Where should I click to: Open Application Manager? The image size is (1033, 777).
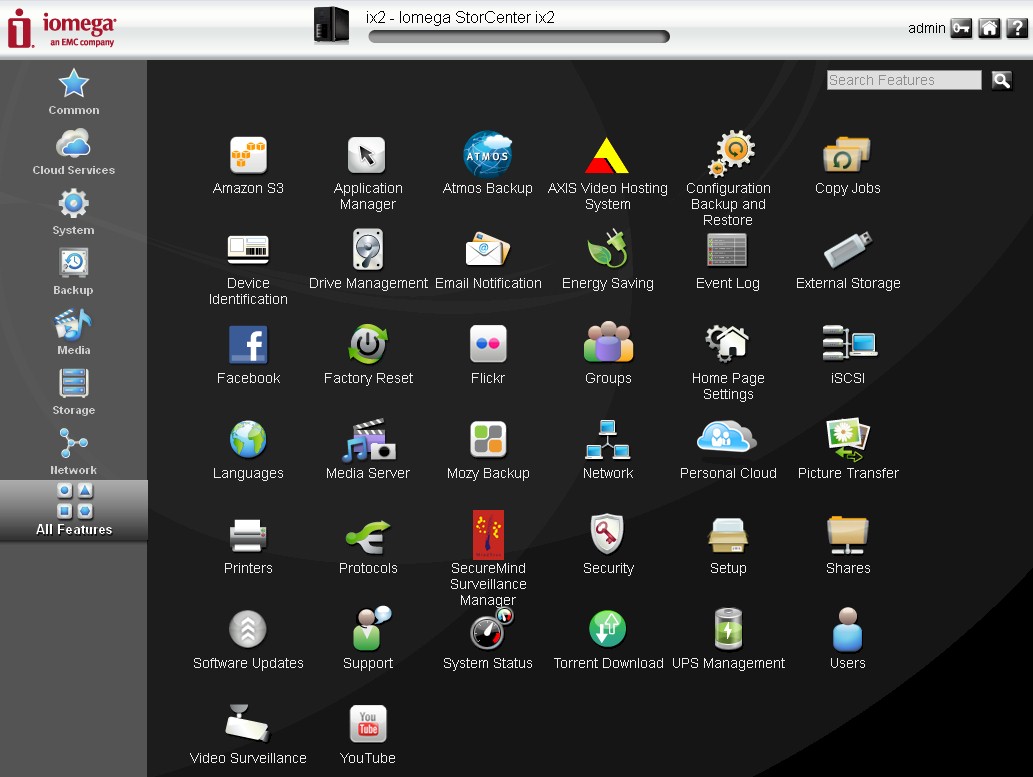368,173
